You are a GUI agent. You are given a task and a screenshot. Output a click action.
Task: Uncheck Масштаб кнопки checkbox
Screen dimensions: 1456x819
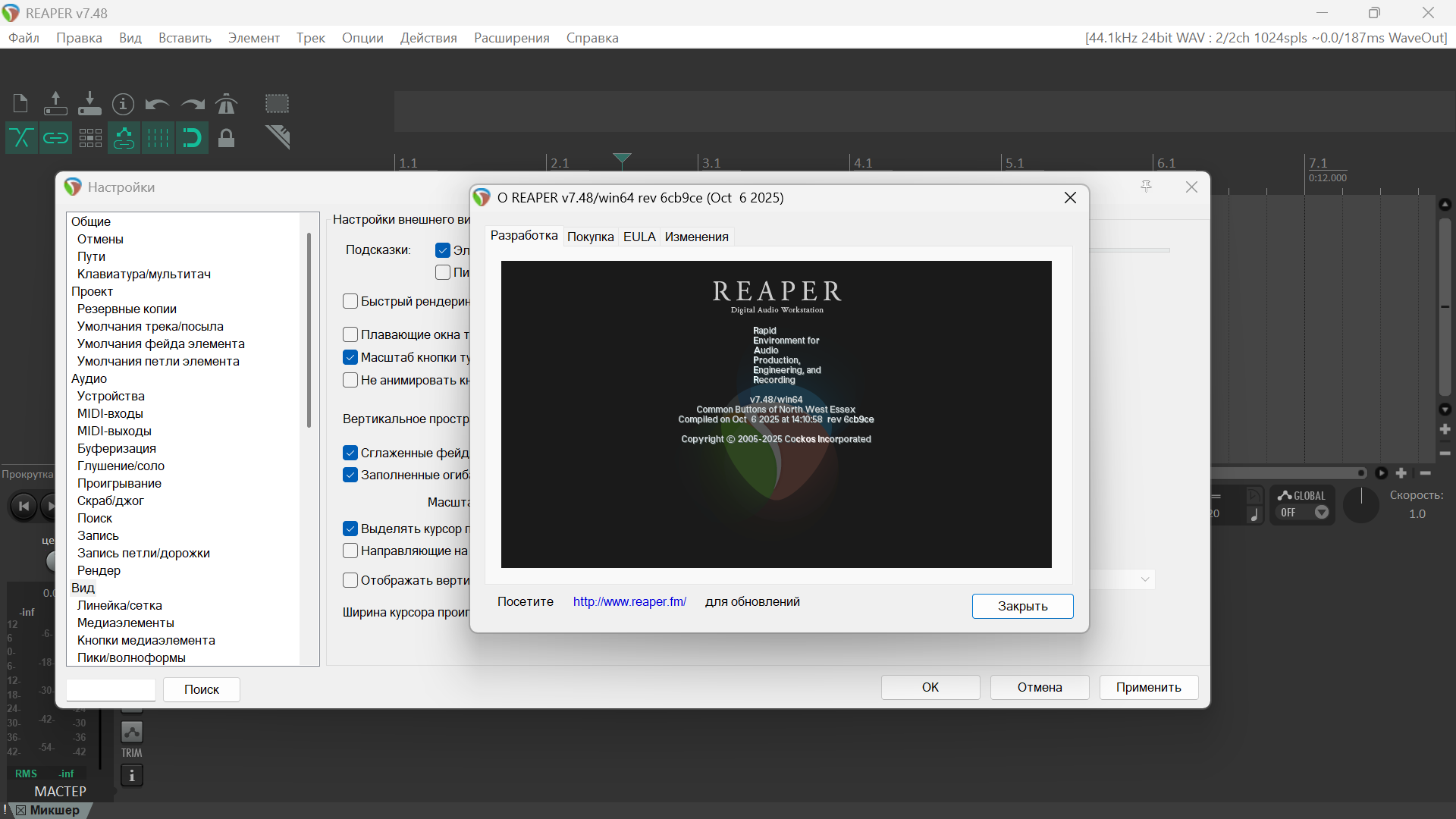(350, 357)
